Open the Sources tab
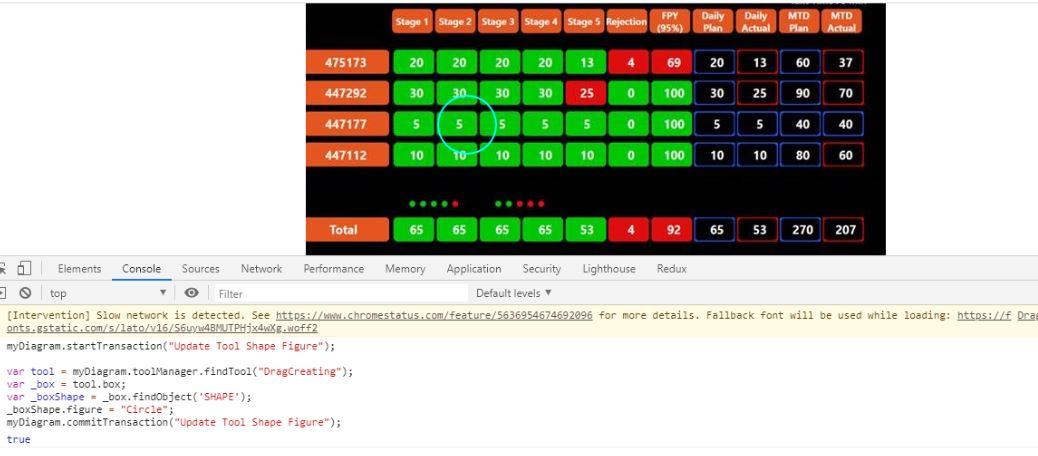Image resolution: width=1038 pixels, height=456 pixels. pyautogui.click(x=201, y=269)
